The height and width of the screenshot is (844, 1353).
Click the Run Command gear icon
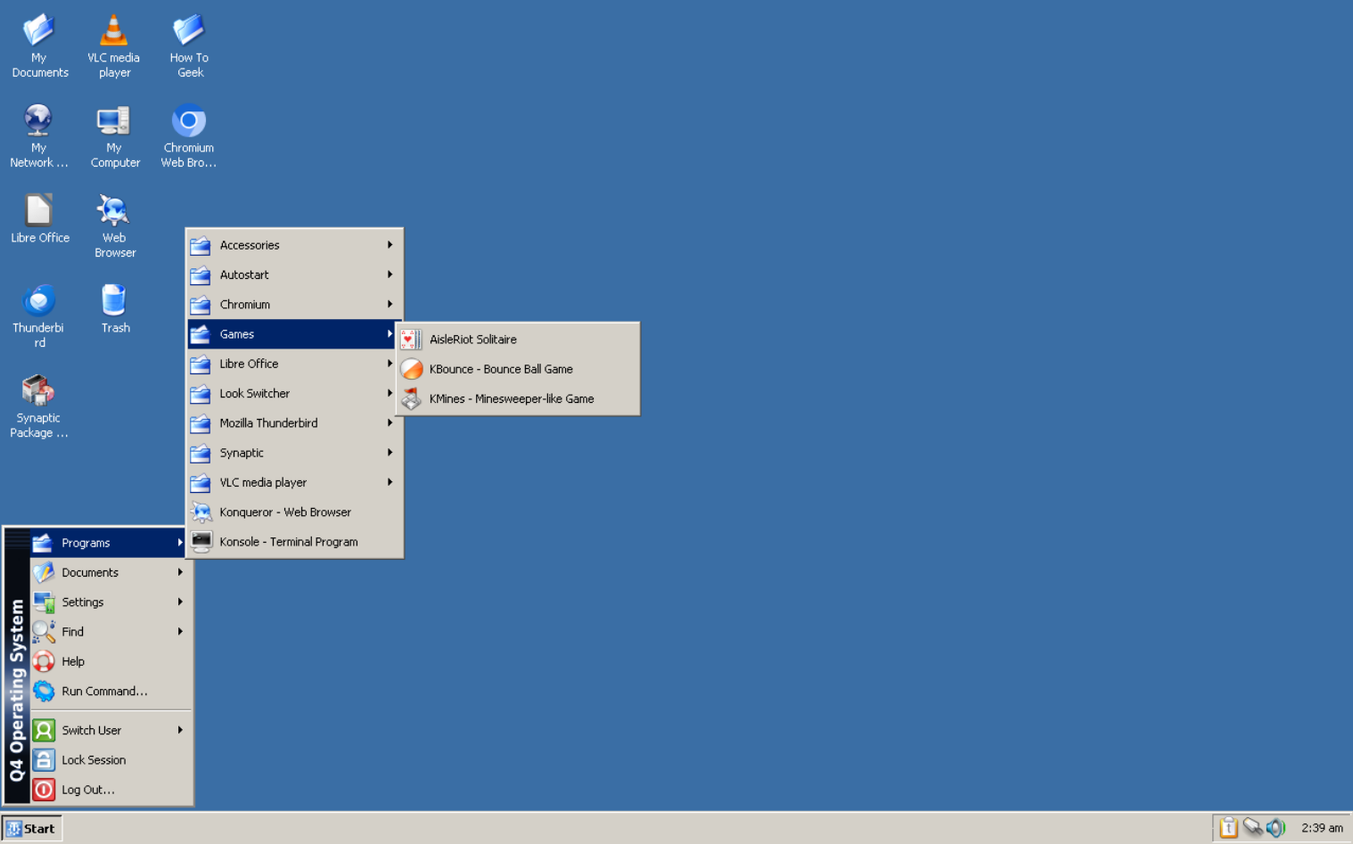tap(43, 691)
